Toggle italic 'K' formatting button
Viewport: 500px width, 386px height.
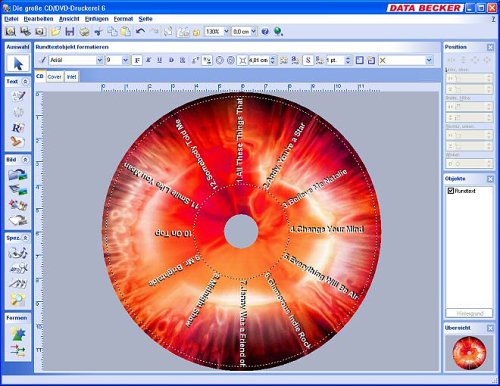pos(148,60)
